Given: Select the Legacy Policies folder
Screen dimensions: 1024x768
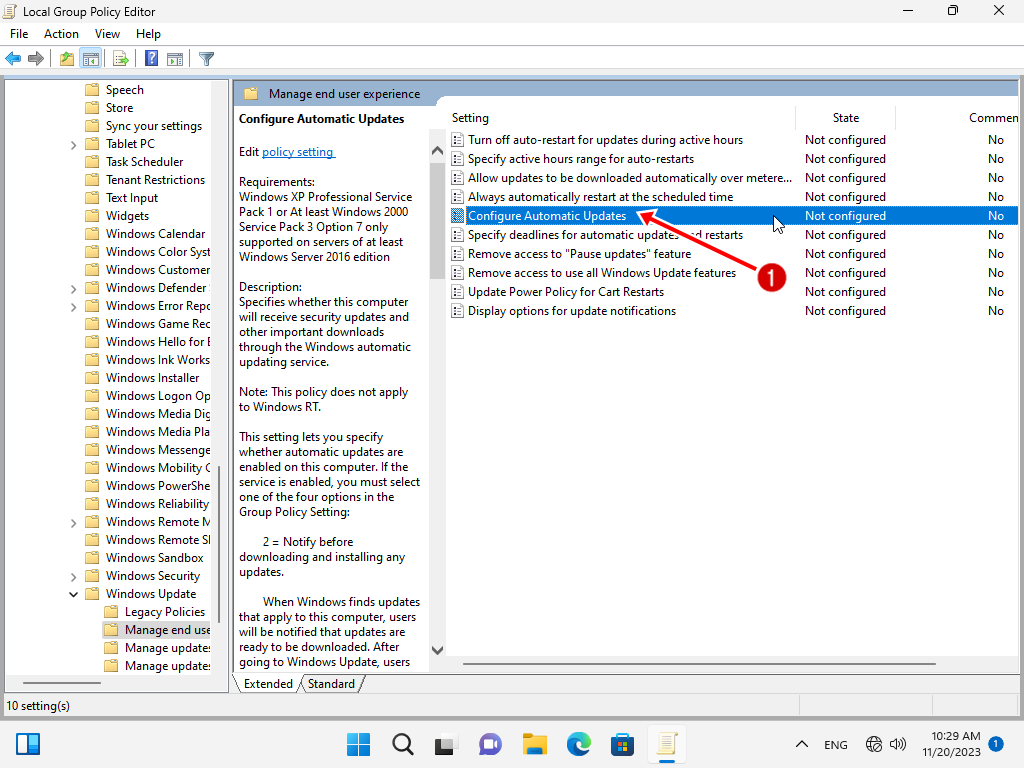Looking at the screenshot, I should click(164, 612).
